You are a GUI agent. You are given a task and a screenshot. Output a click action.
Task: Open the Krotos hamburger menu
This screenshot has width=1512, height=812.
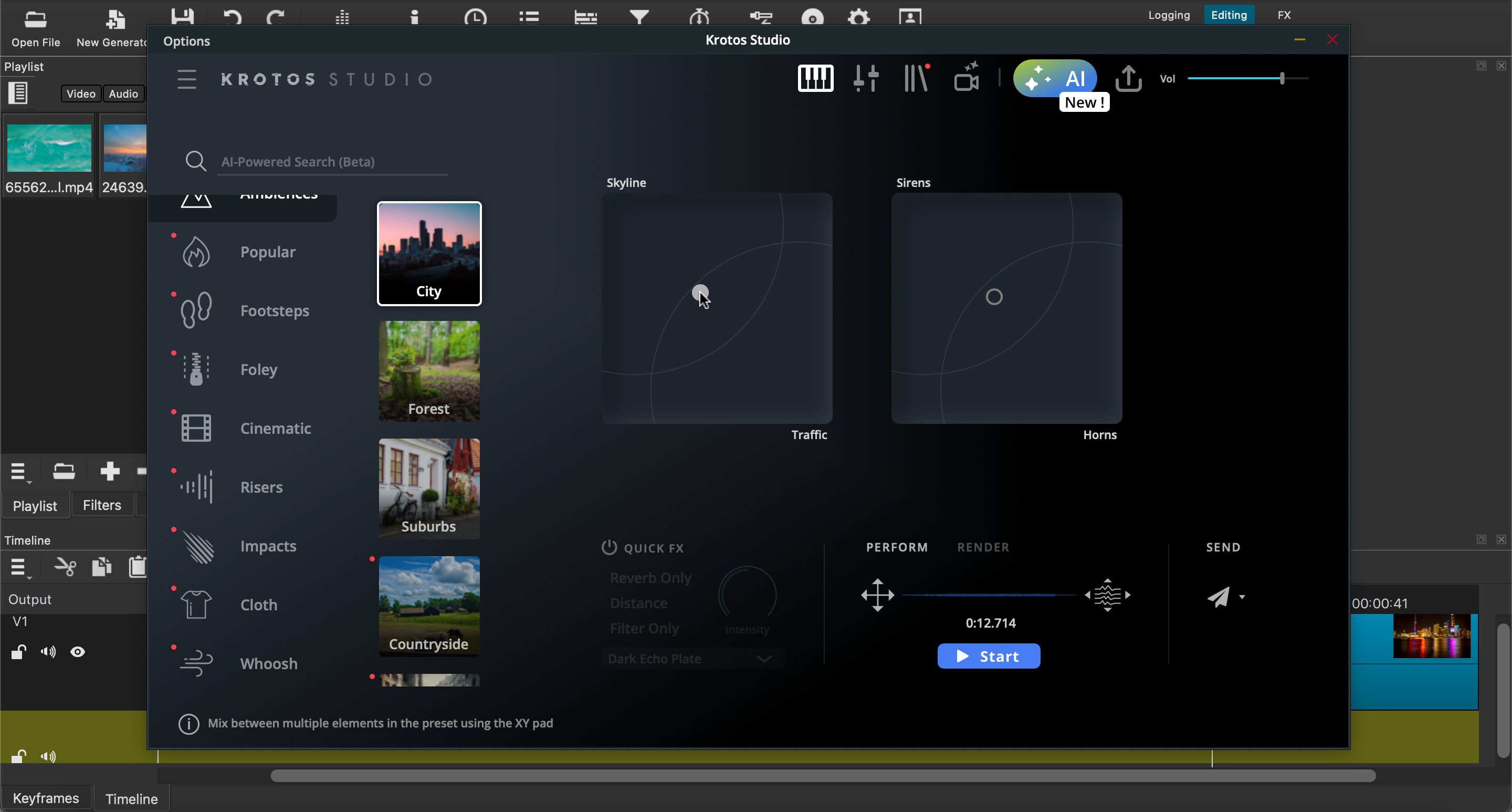click(187, 79)
